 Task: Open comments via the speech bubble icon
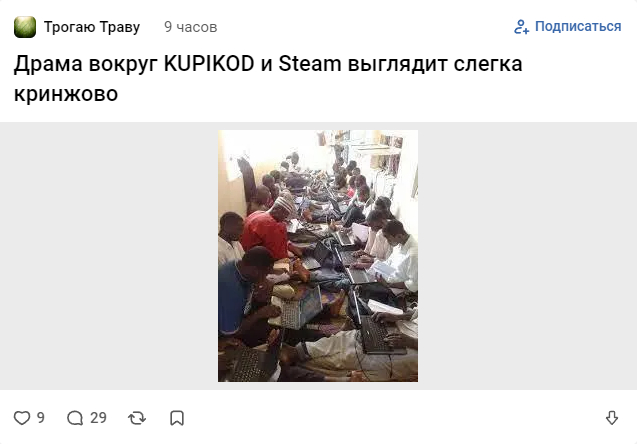coord(75,418)
